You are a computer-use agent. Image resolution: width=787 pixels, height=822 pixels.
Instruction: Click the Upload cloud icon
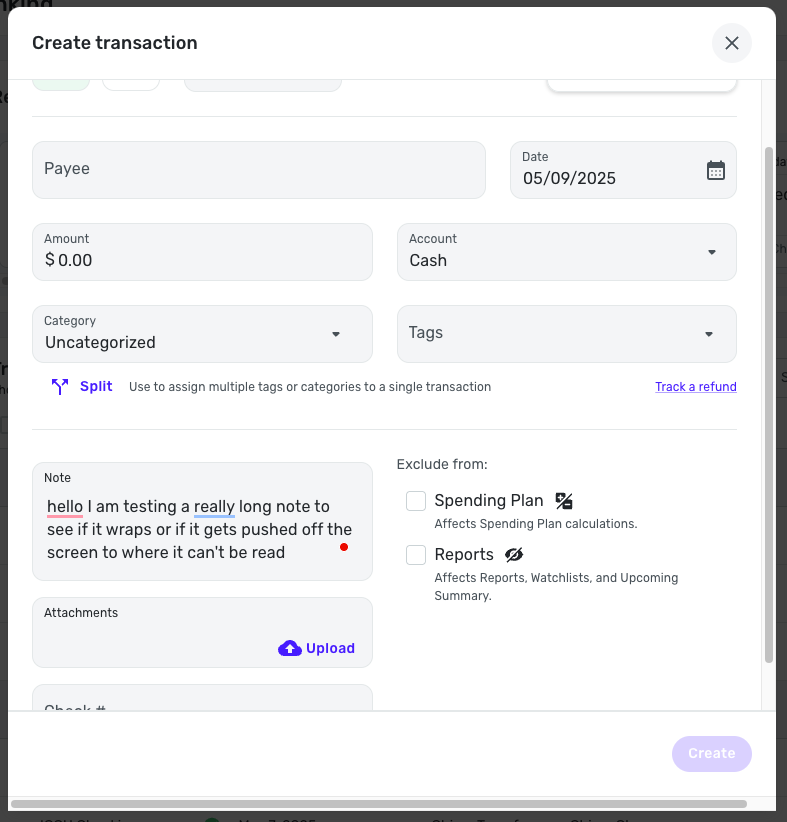pyautogui.click(x=290, y=648)
